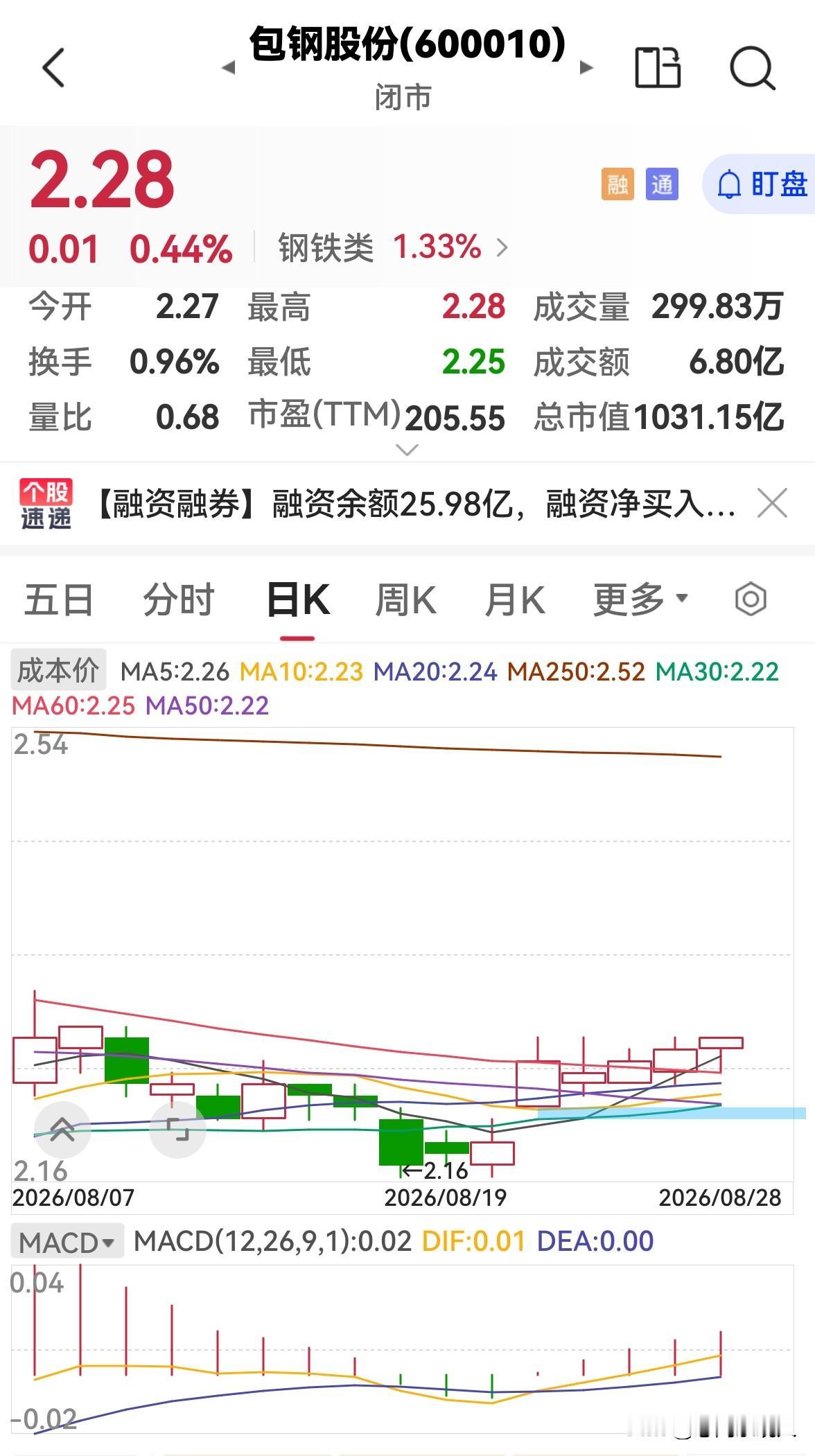Open the split-screen layout icon
The height and width of the screenshot is (1456, 815).
pyautogui.click(x=658, y=67)
